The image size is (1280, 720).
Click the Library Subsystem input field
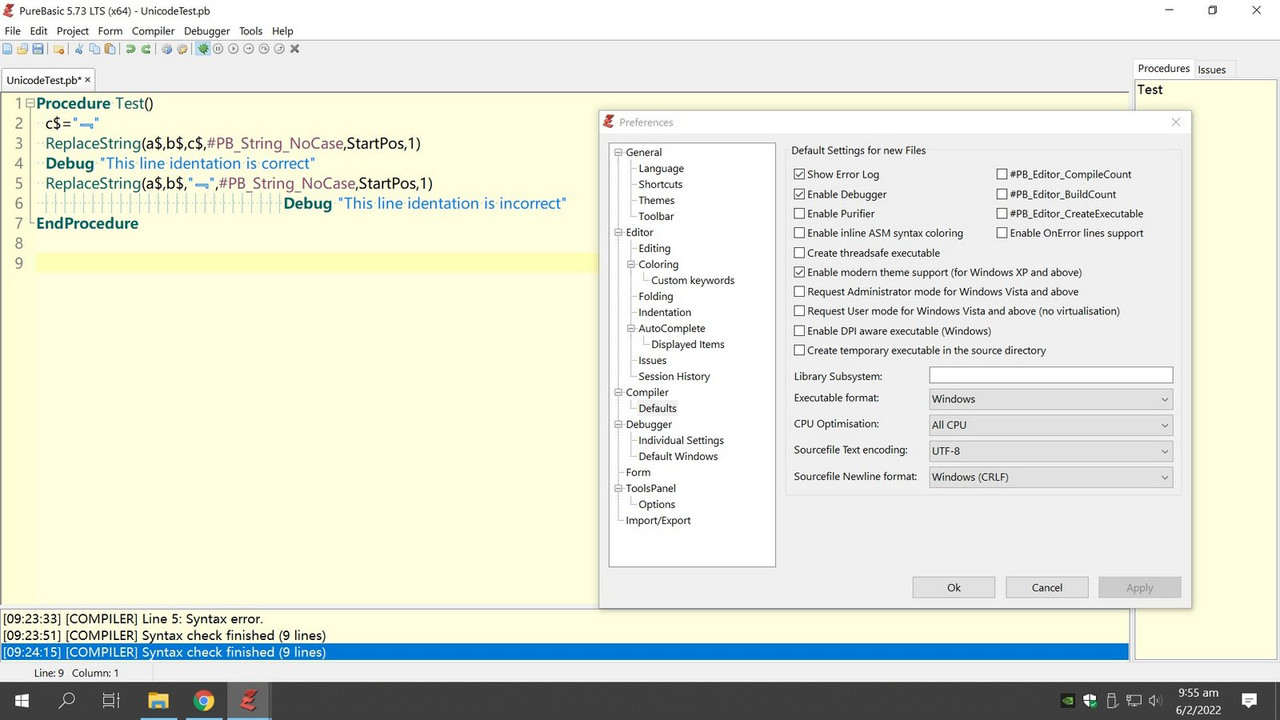1050,375
